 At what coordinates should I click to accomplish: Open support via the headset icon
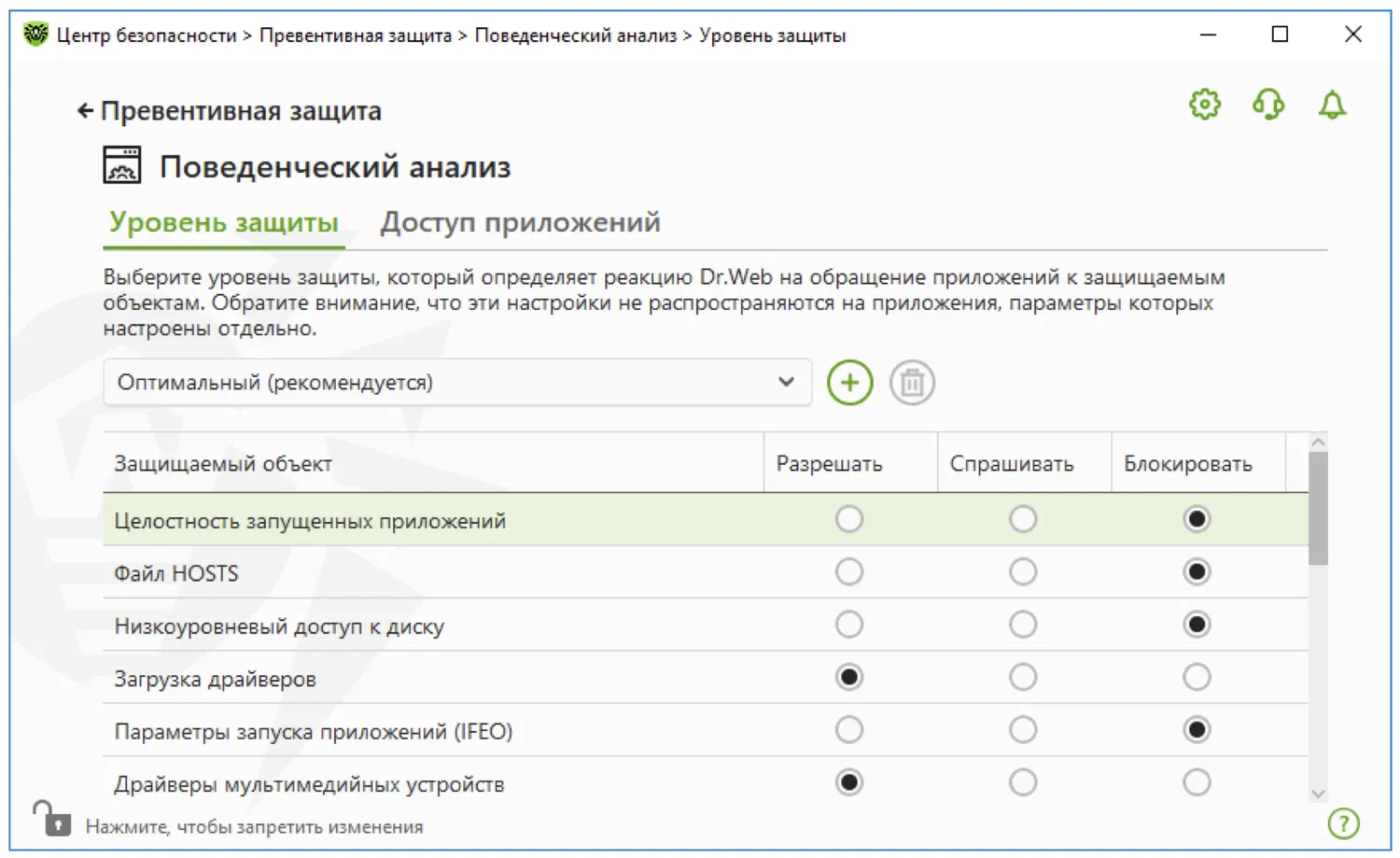[x=1268, y=104]
